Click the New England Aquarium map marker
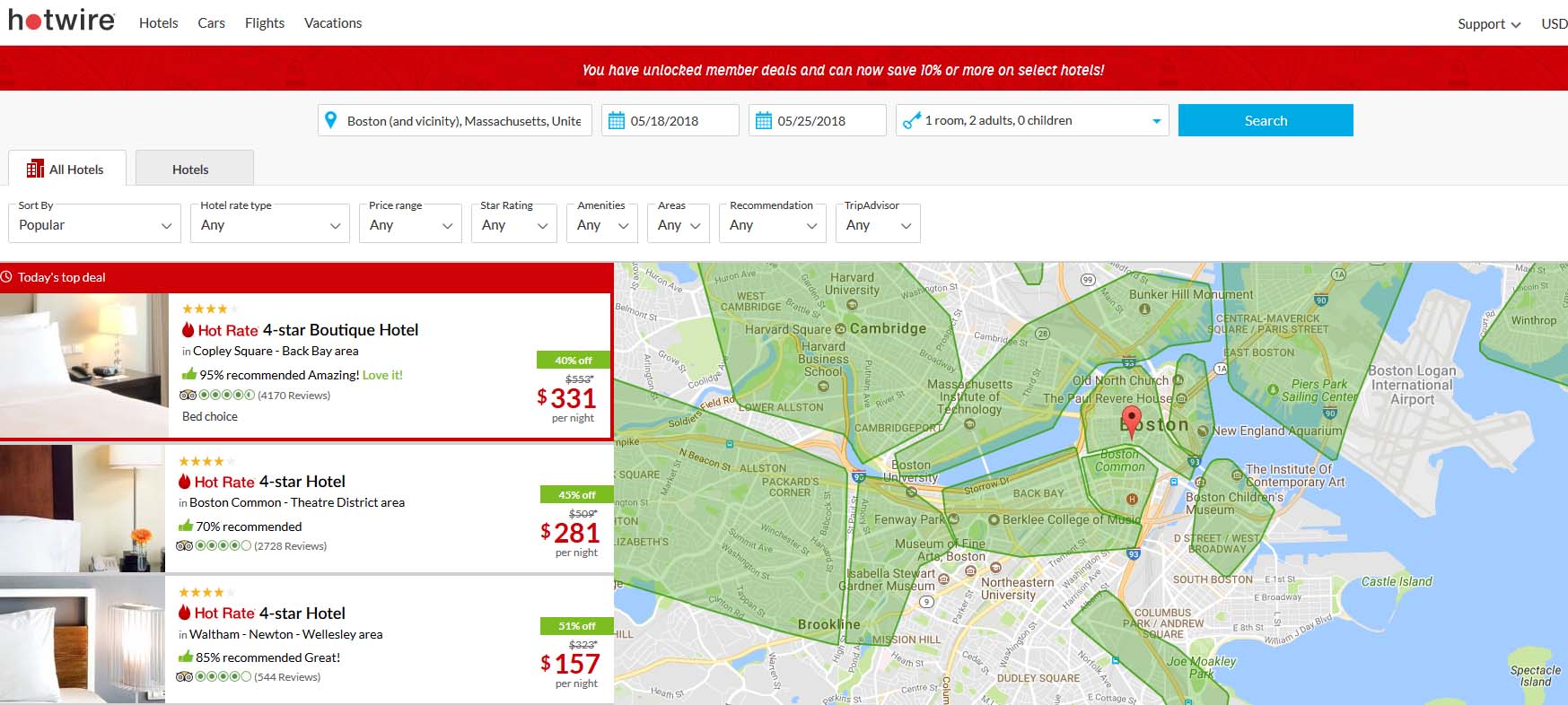This screenshot has width=1568, height=705. (1203, 431)
